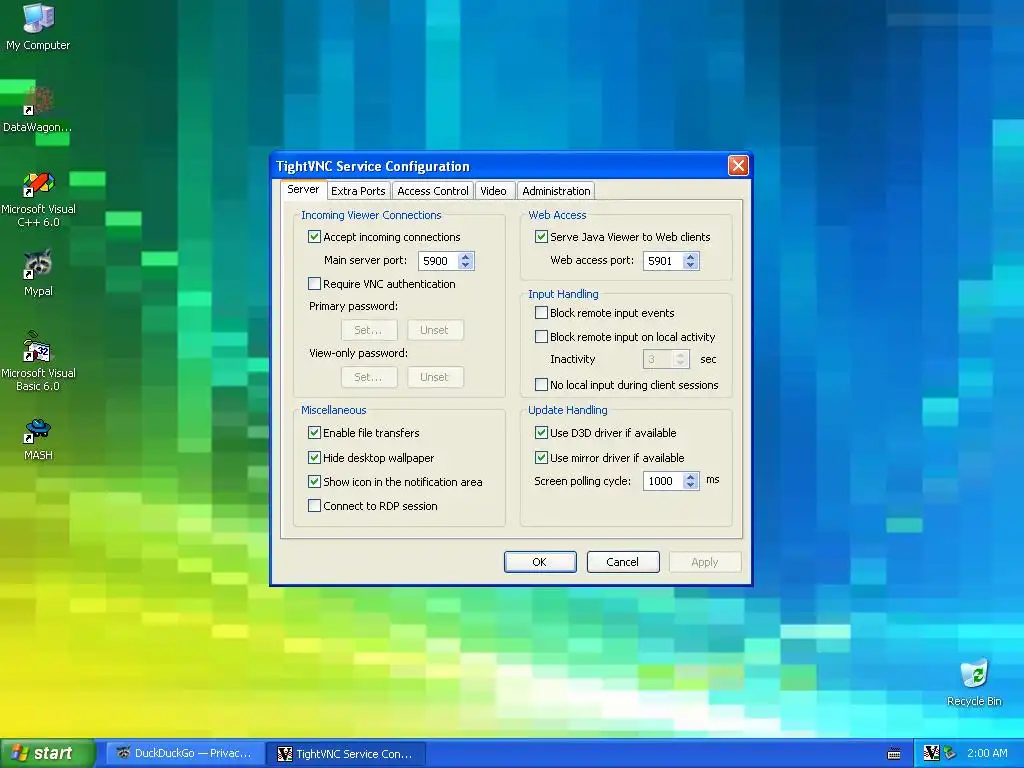
Task: Click the TightVNC tray icon
Action: 932,753
